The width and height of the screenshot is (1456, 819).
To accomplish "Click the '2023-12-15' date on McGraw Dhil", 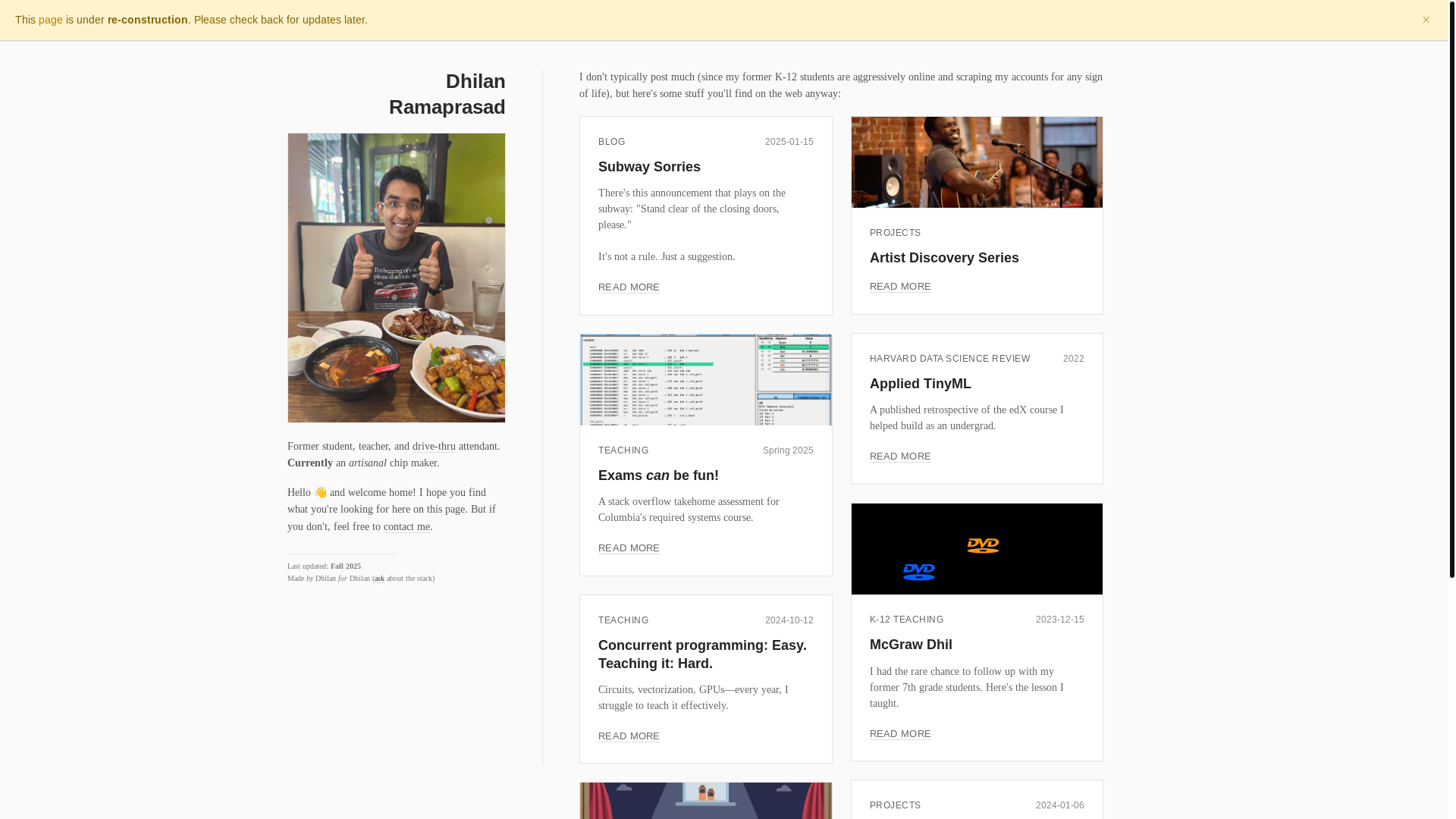I will pyautogui.click(x=1059, y=620).
